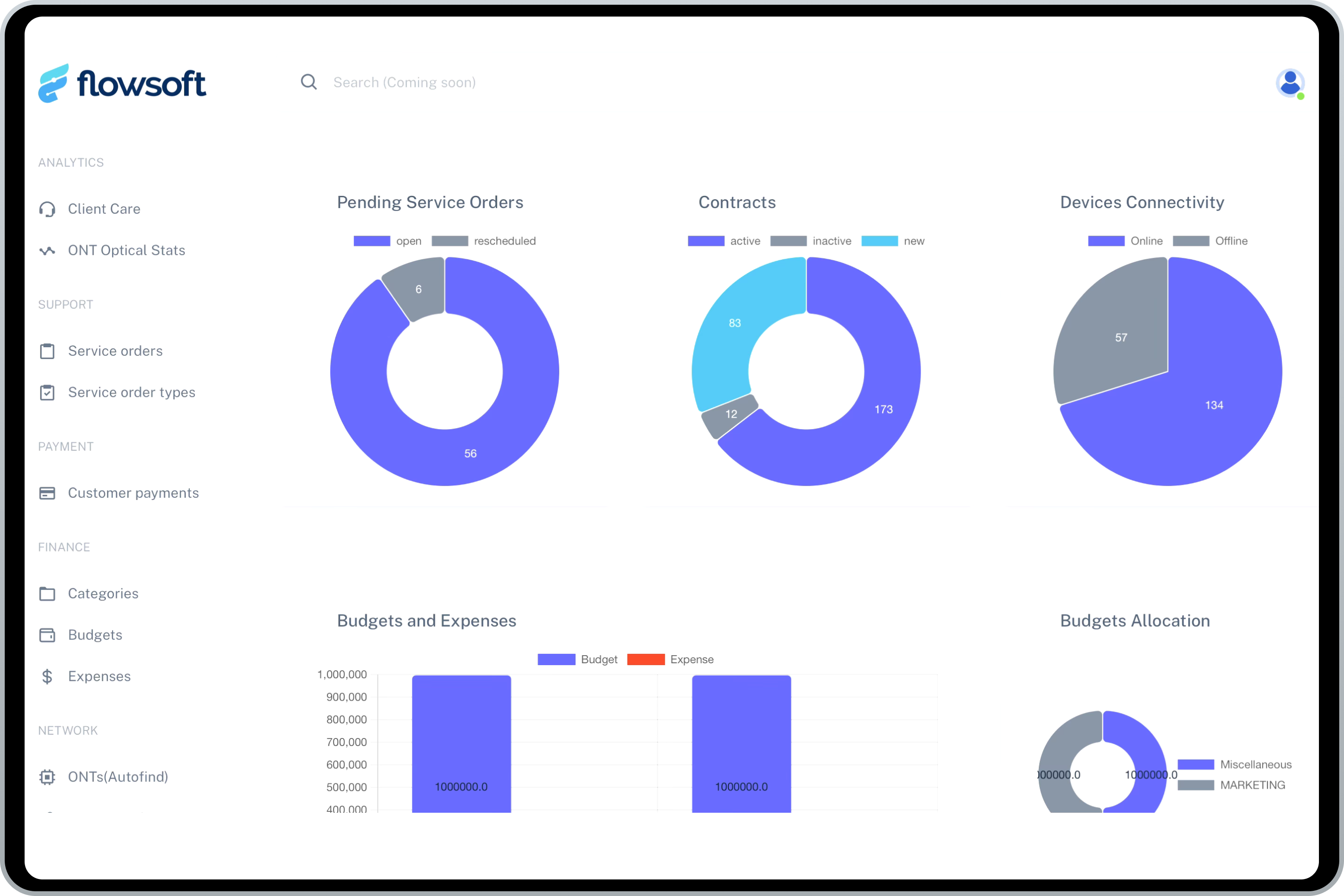This screenshot has height=896, width=1344.
Task: Click the Categories folder icon
Action: (47, 594)
